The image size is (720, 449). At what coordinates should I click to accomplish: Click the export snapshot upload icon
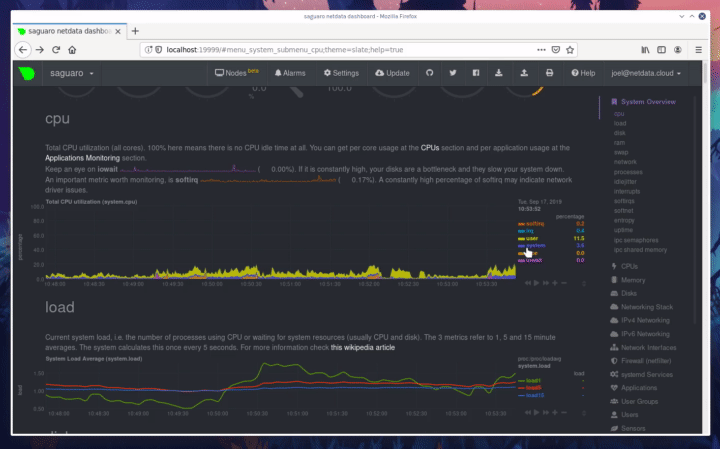524,73
